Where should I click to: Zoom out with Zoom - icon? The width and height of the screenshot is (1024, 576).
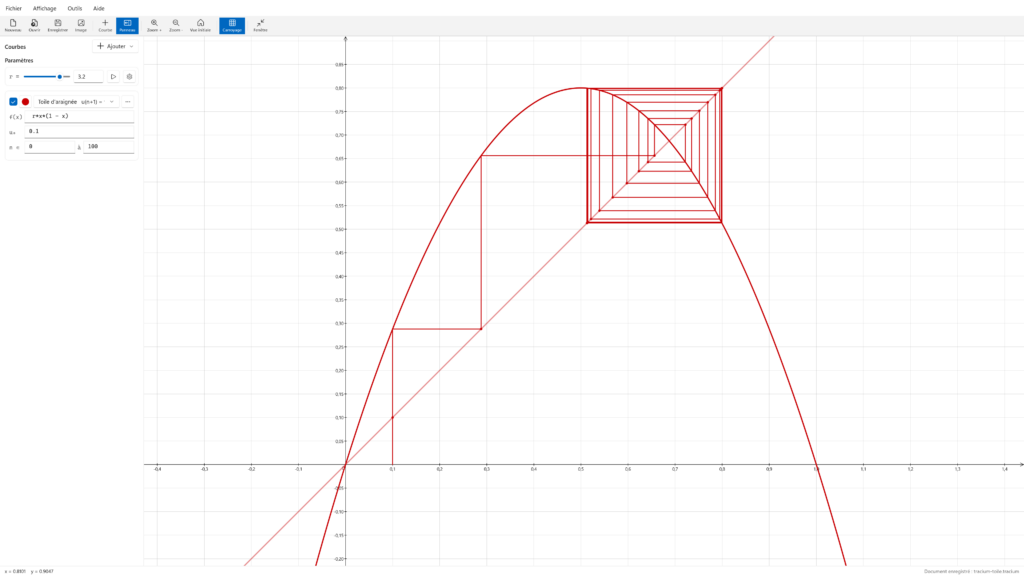pos(175,25)
